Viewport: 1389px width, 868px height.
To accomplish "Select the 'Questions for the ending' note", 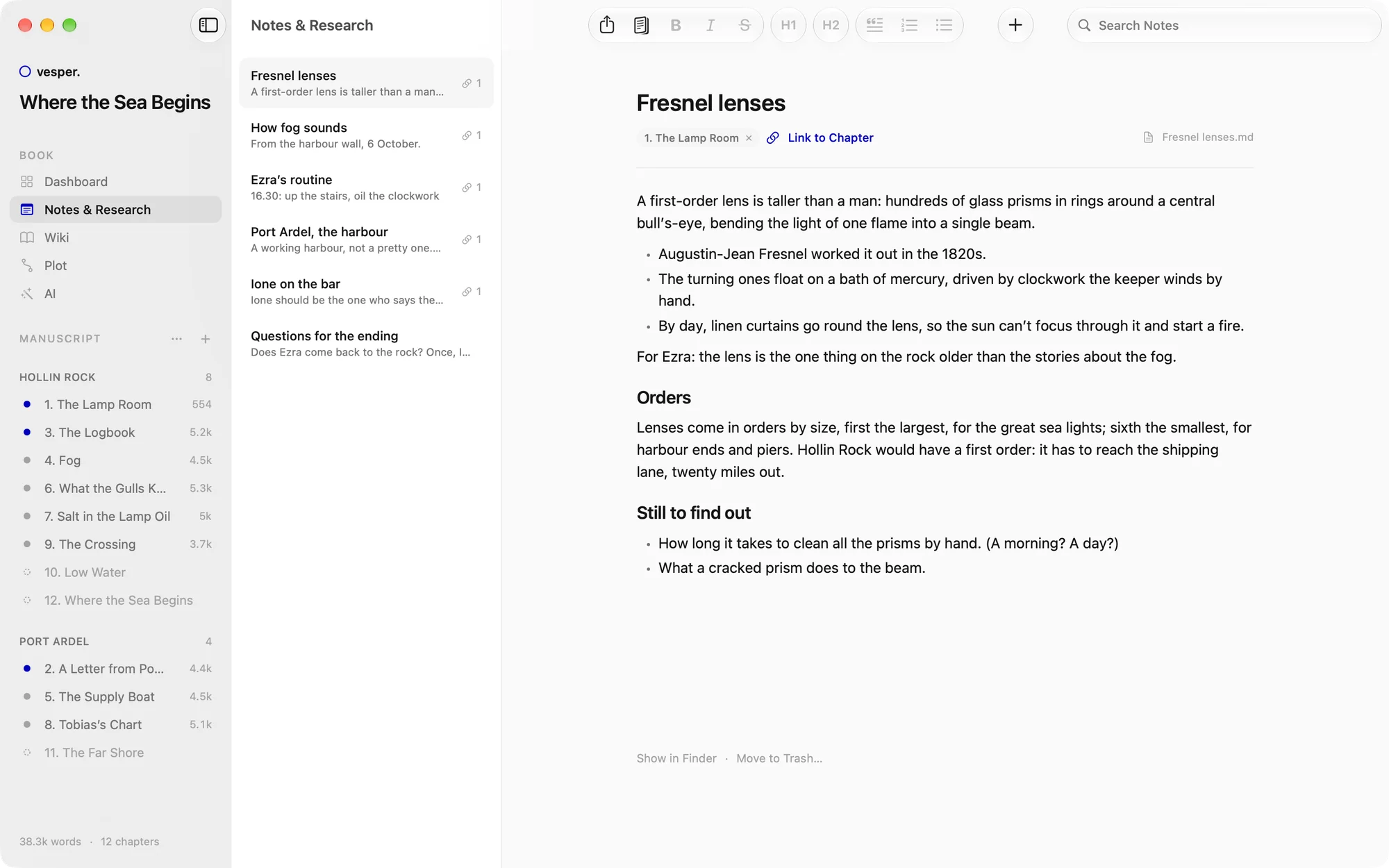I will click(366, 343).
